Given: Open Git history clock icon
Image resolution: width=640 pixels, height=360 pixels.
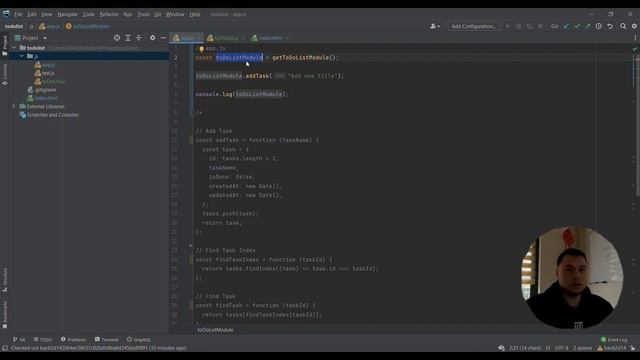Looking at the screenshot, I should pos(598,26).
